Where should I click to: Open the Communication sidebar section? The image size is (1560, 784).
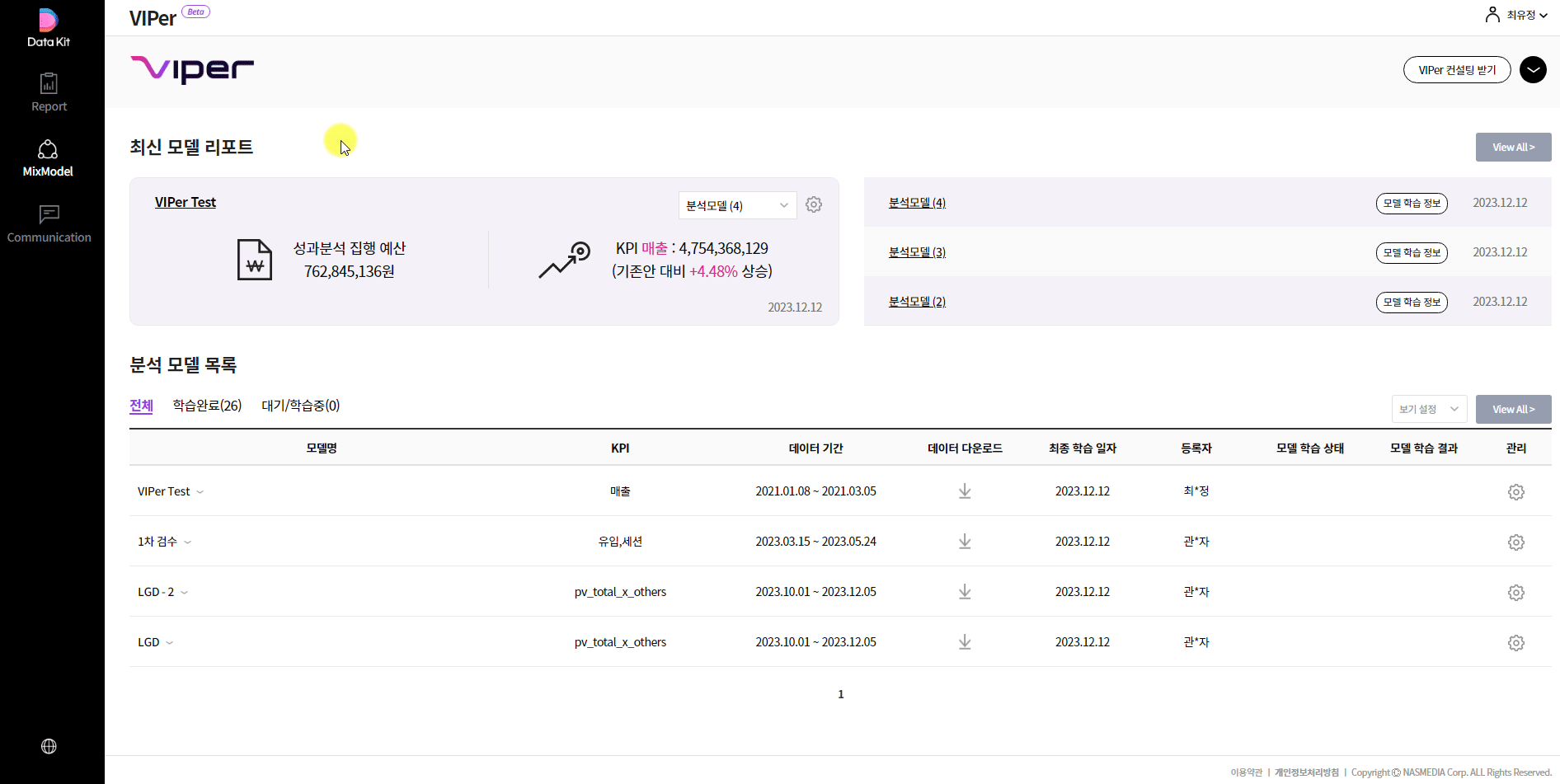pos(49,224)
